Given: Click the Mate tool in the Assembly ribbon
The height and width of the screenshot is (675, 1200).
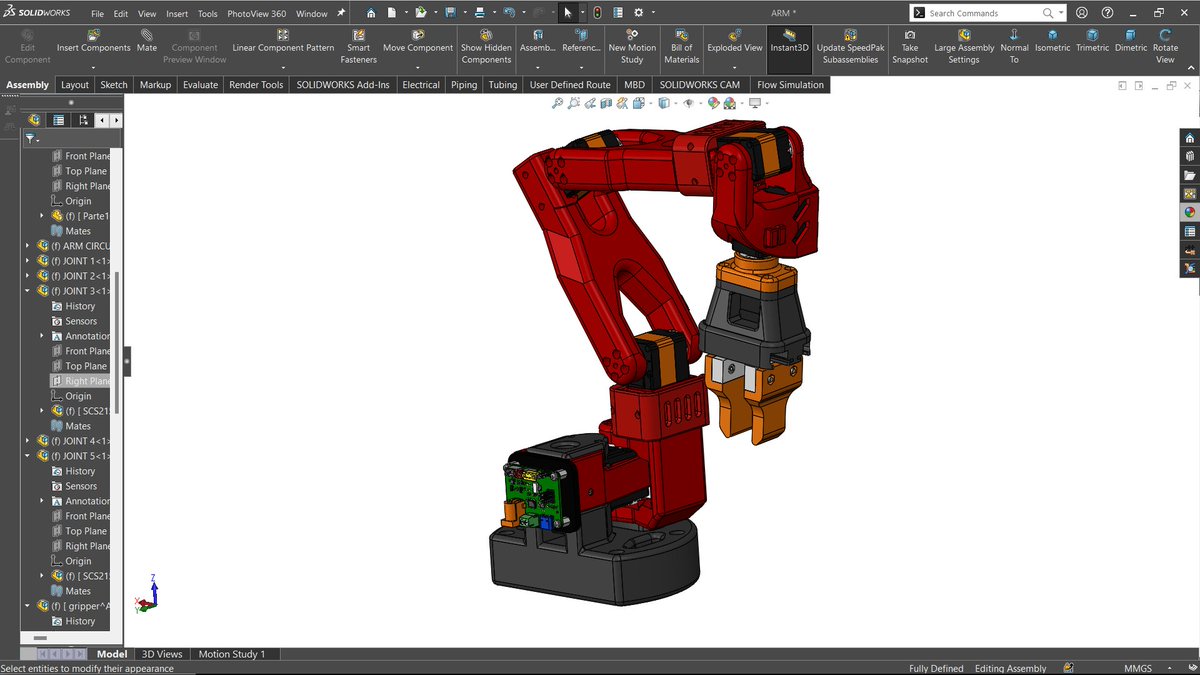Looking at the screenshot, I should 147,41.
